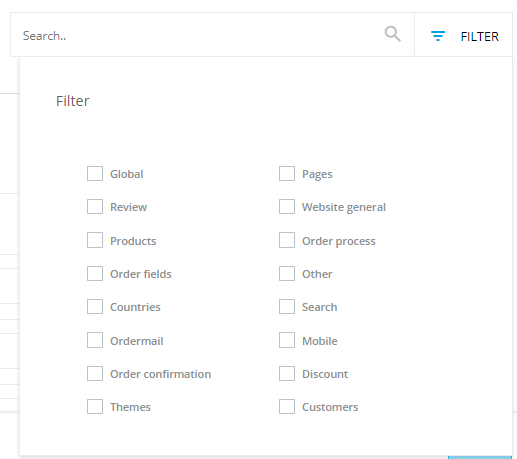This screenshot has width=517, height=459.
Task: Enable the Order confirmation checkbox
Action: (95, 374)
